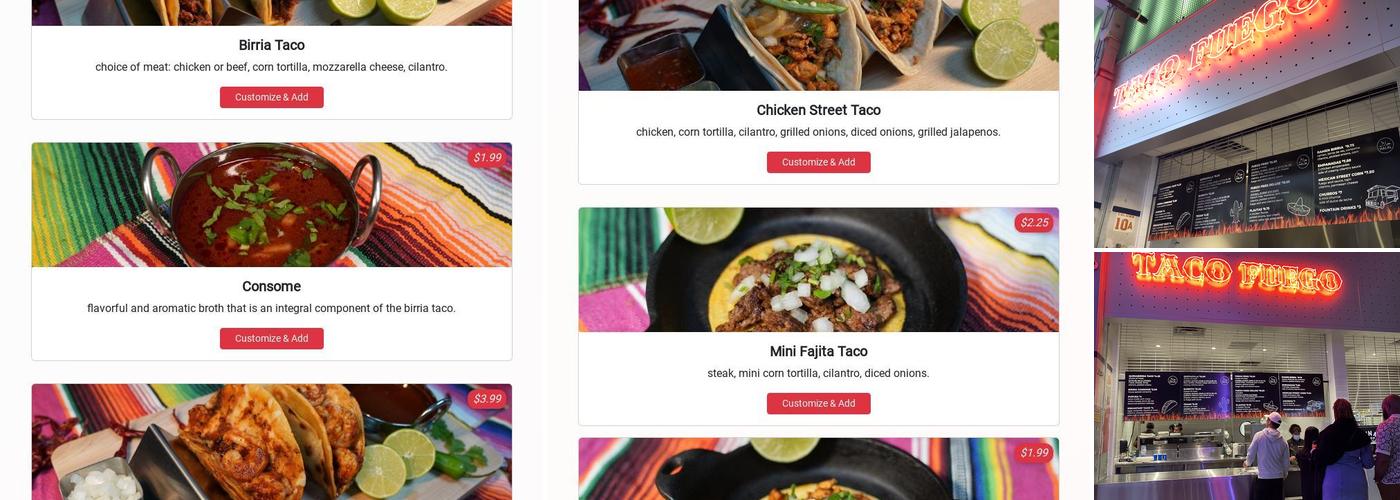The image size is (1400, 500).
Task: Click Customize & Add under Mini Fajita Taco
Action: [x=818, y=403]
